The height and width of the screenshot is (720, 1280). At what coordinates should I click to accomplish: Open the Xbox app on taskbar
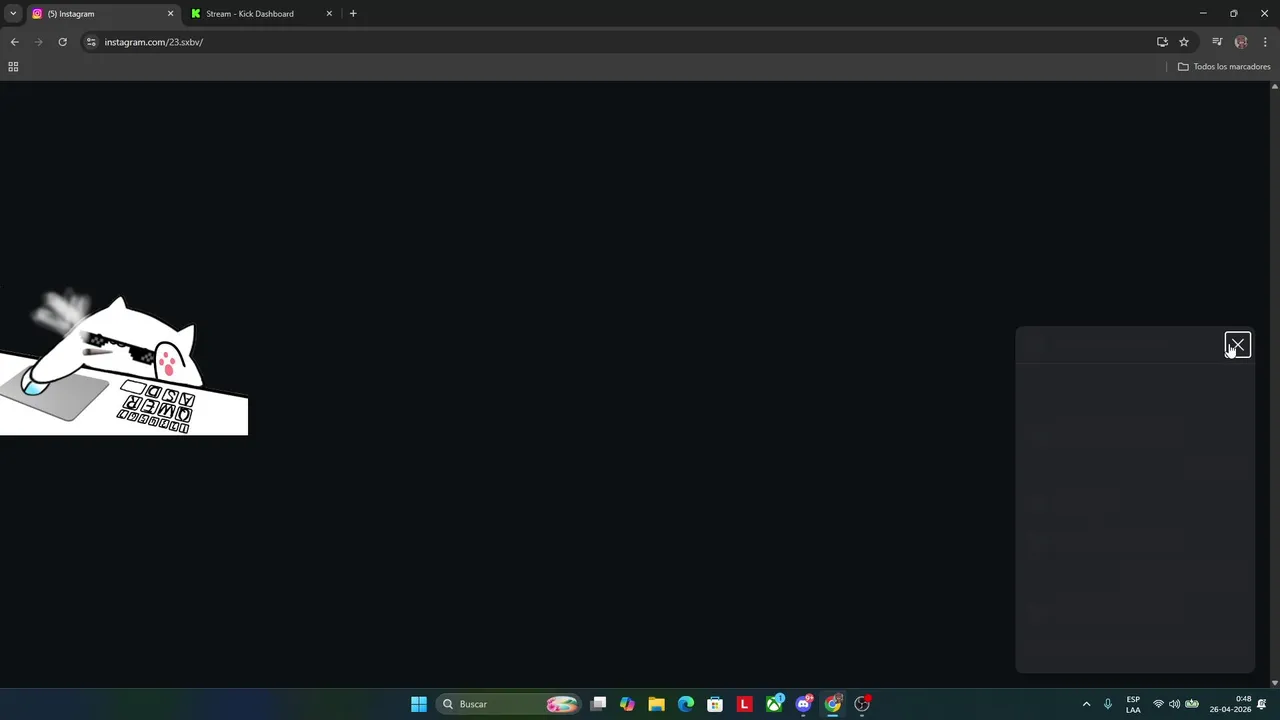coord(774,704)
